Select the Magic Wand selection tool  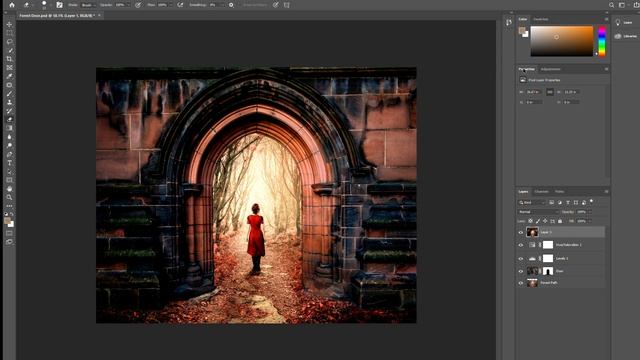[9, 50]
